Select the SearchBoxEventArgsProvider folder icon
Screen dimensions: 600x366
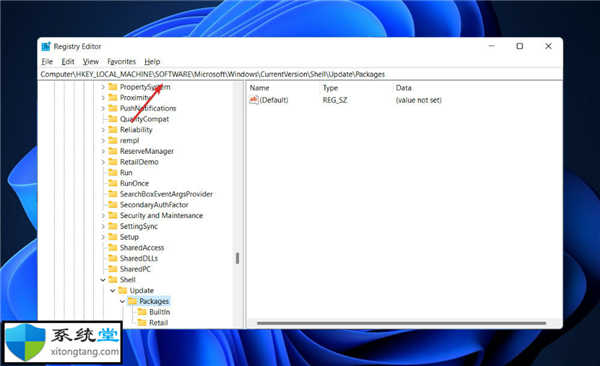point(112,194)
